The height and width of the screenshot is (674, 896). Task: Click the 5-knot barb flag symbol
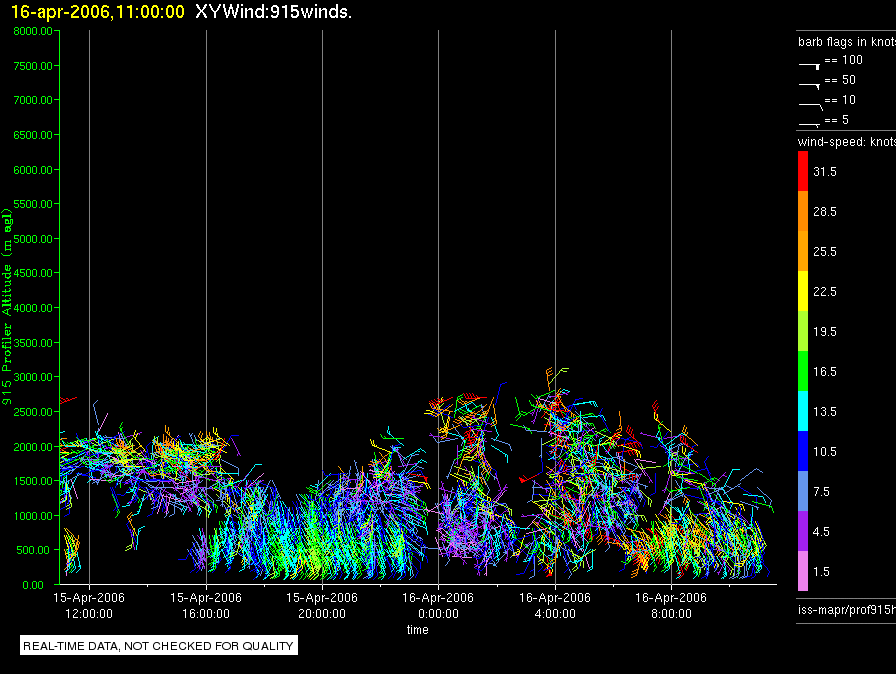810,125
